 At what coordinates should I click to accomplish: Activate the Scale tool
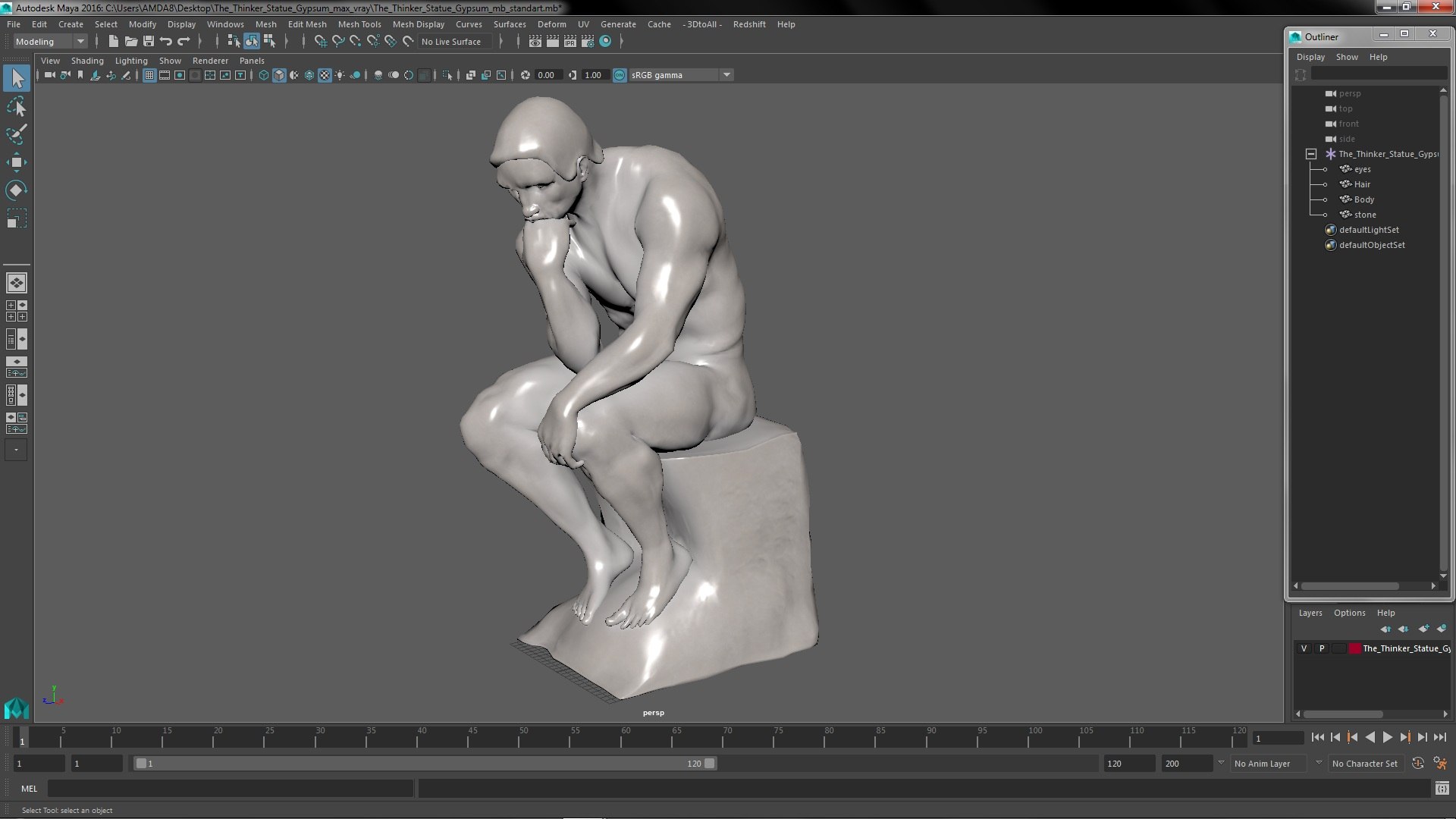point(17,218)
